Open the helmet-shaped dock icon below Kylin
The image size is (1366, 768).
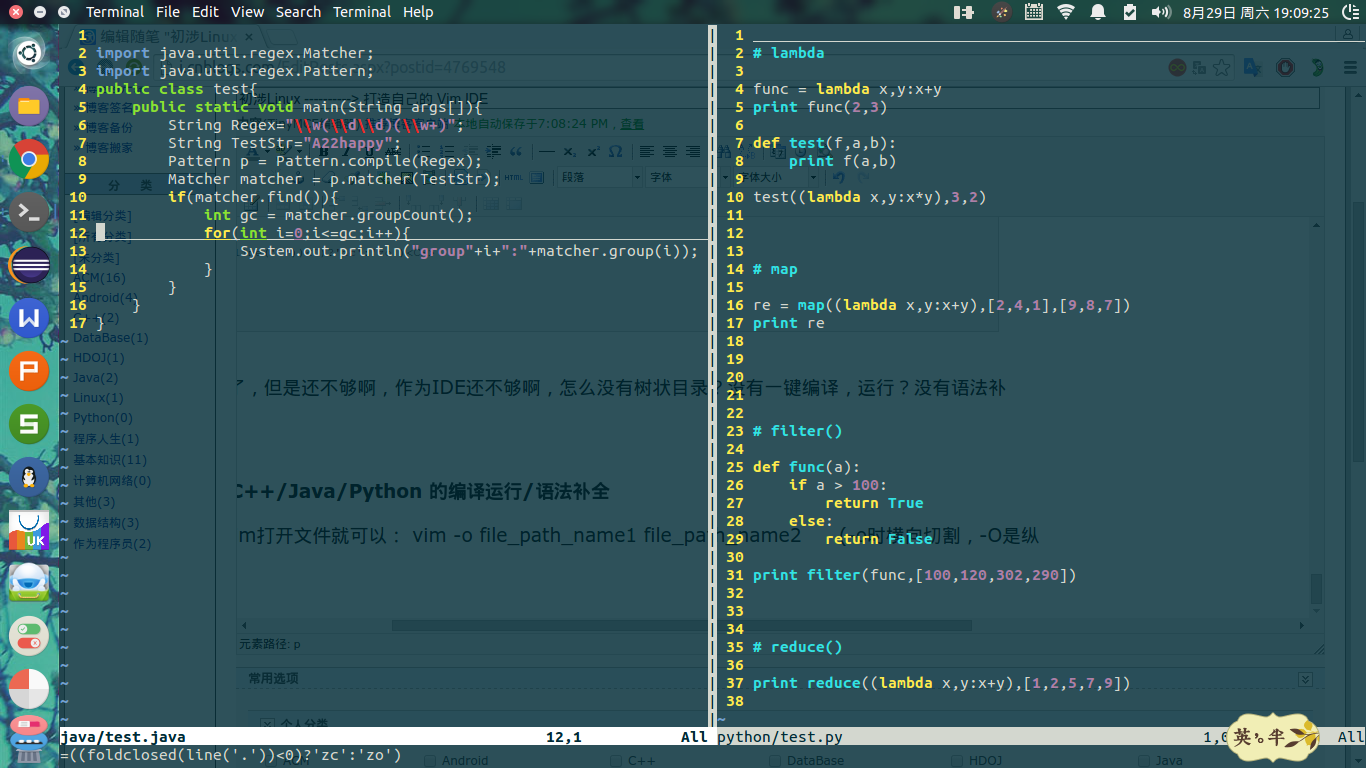coord(29,583)
